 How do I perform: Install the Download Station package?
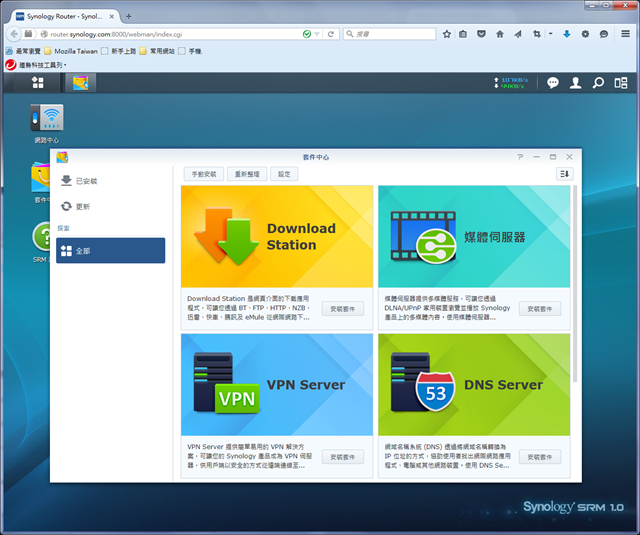click(x=342, y=309)
